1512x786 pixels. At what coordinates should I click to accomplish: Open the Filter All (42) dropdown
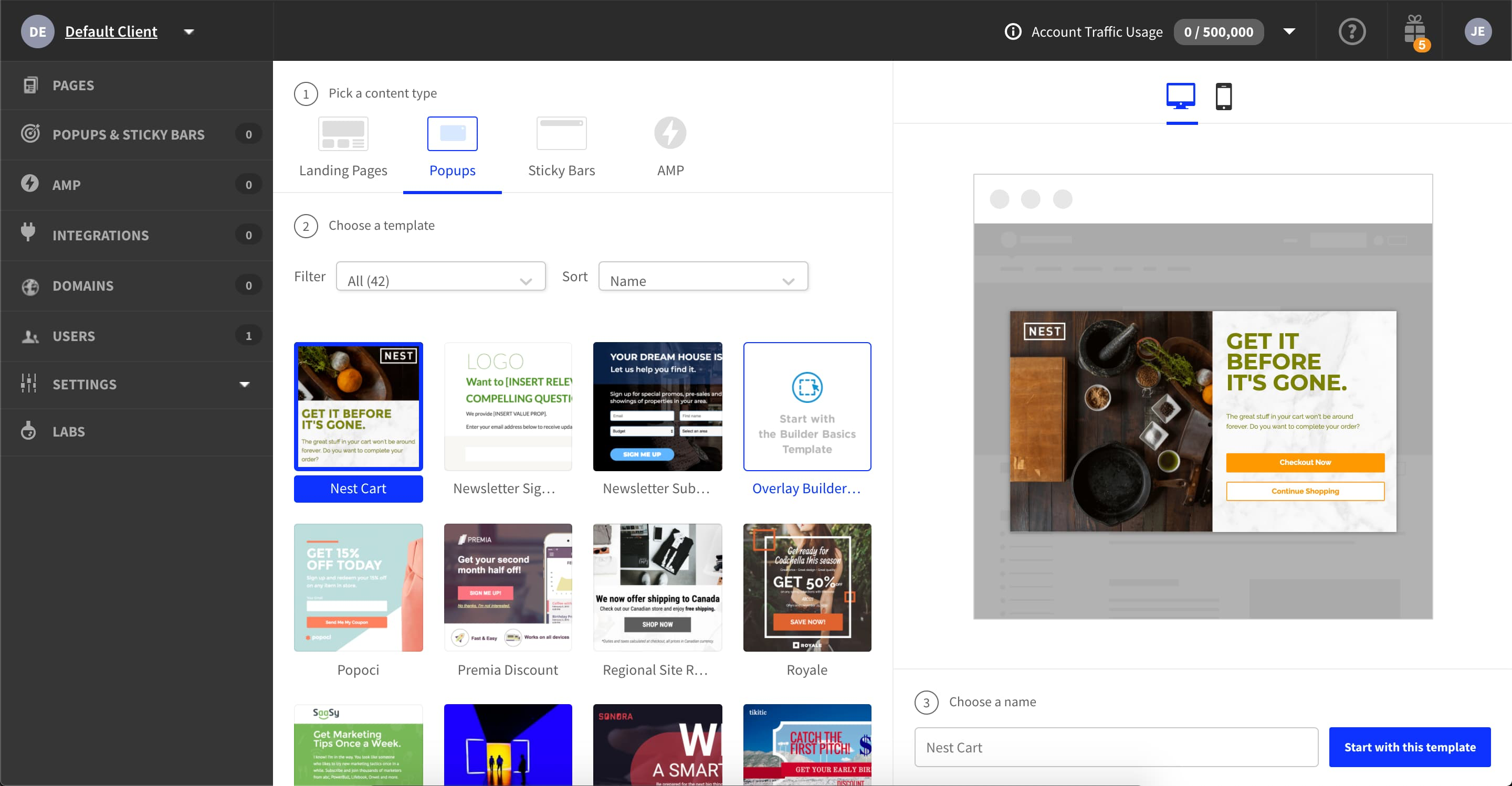pyautogui.click(x=440, y=277)
